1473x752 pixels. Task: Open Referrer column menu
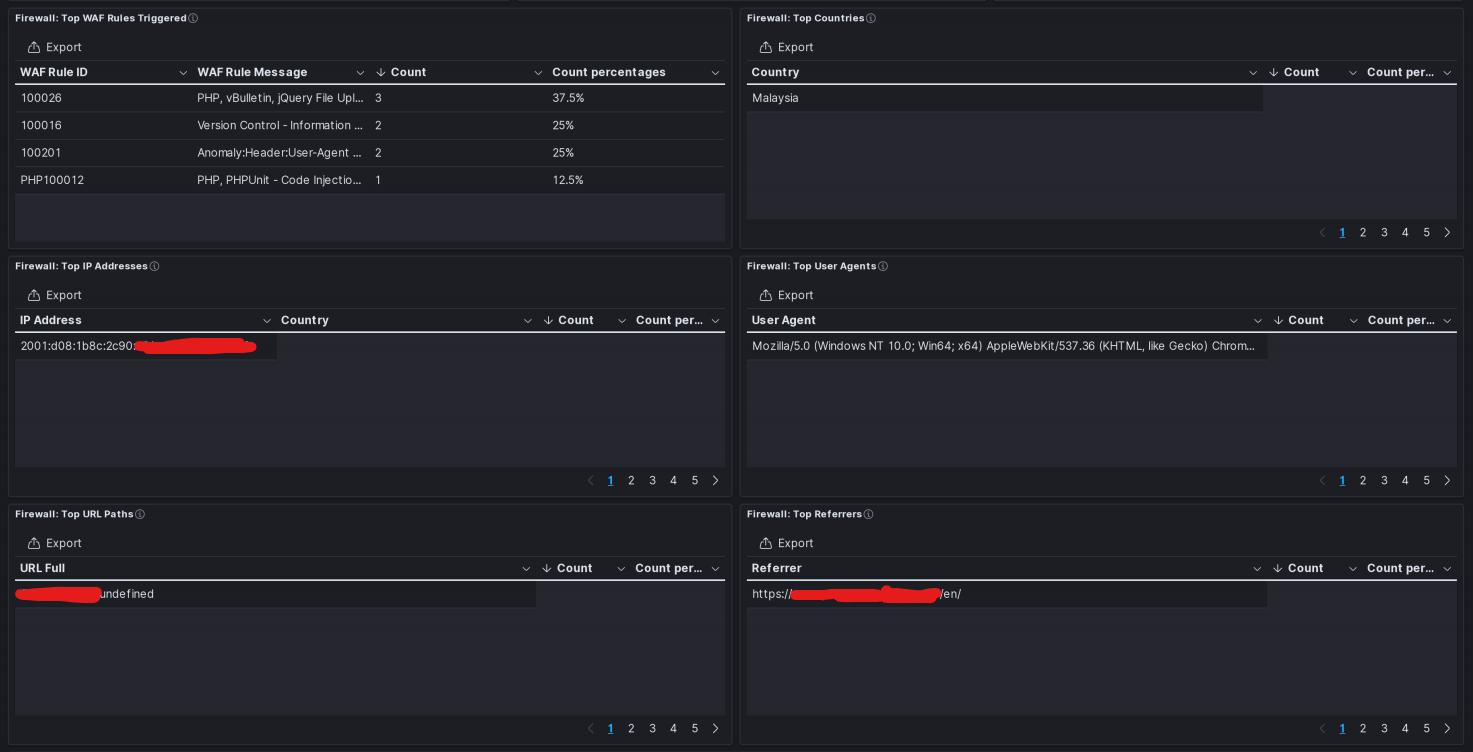1257,569
